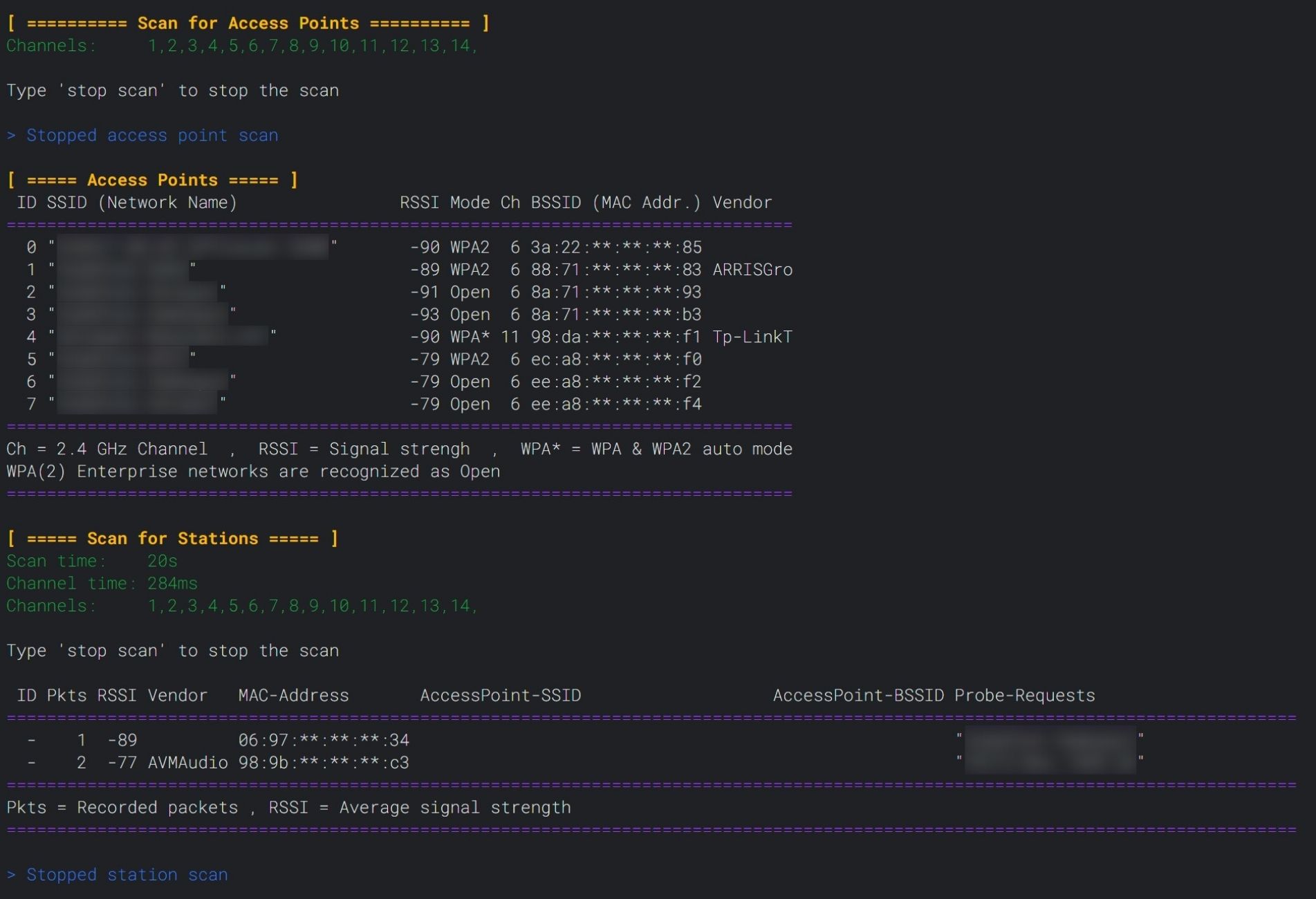Screen dimensions: 1316x899
Task: Click the 'Scan time: 20s' line
Action: tap(92, 561)
